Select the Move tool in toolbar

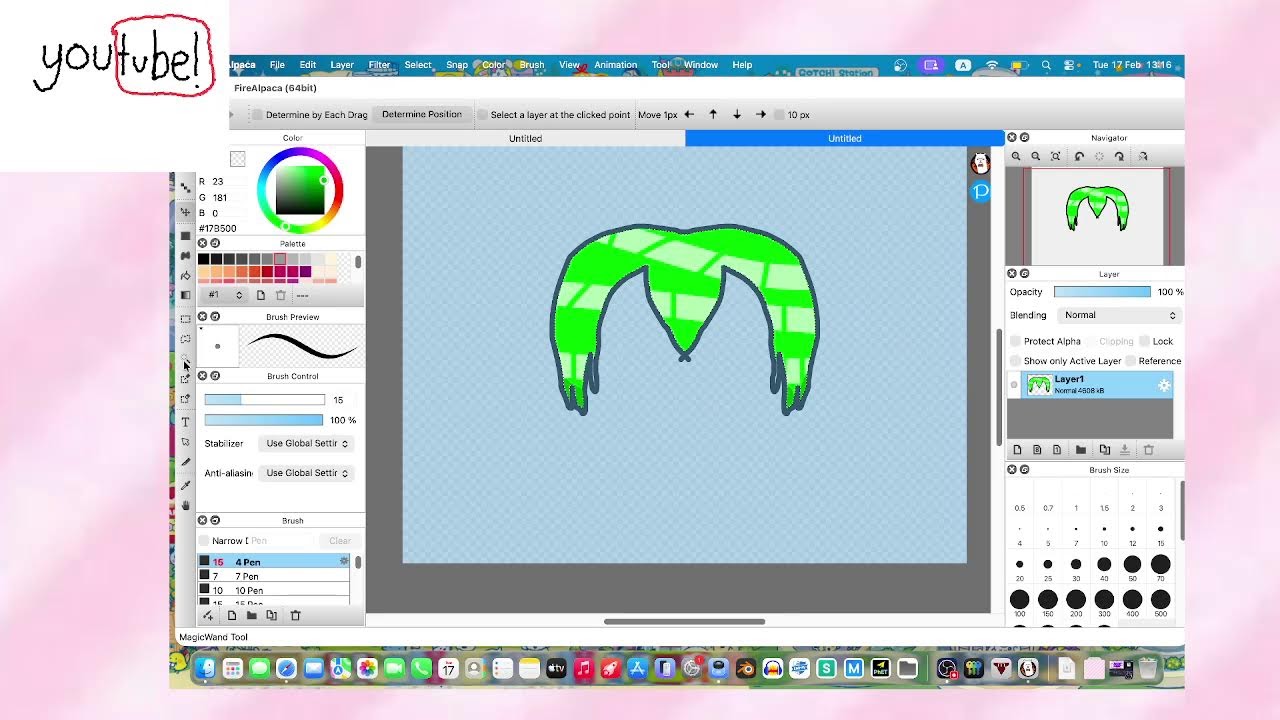pos(185,212)
